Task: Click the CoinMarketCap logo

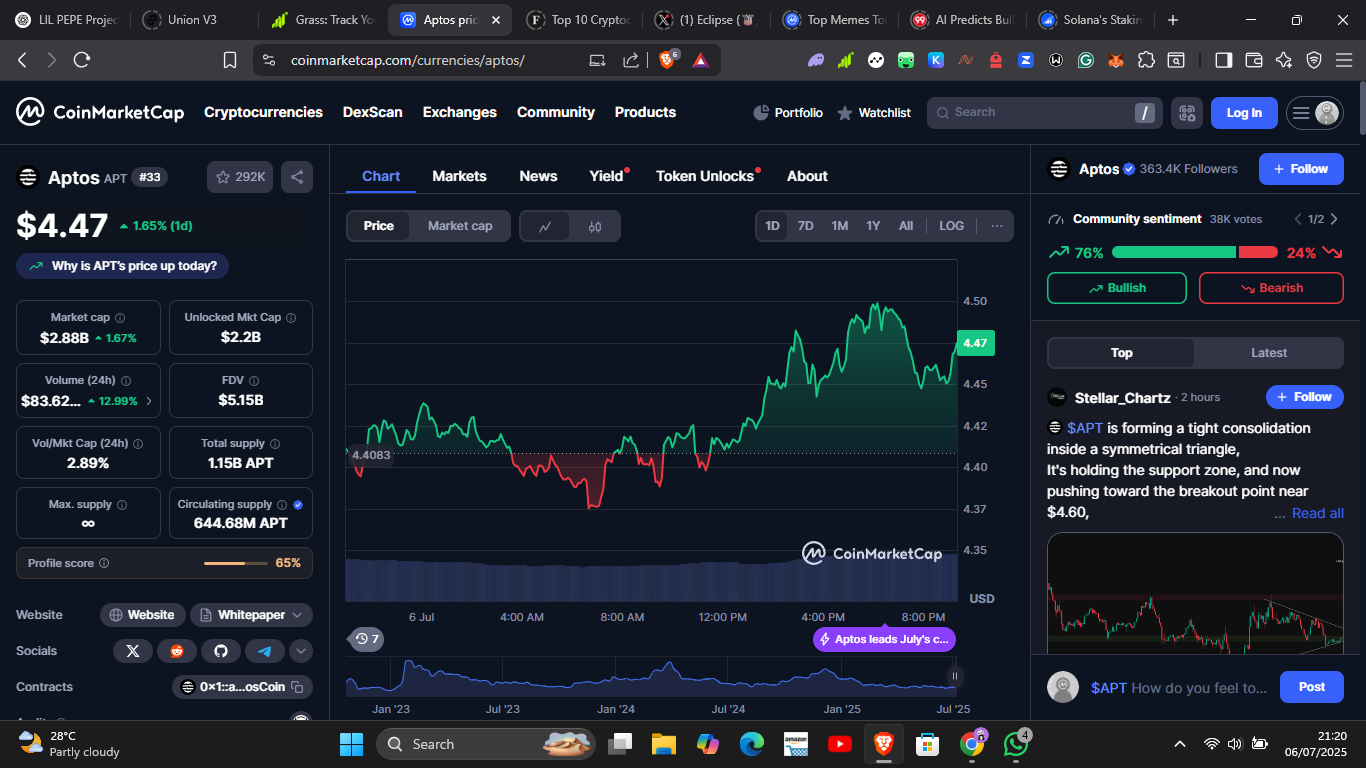Action: click(100, 112)
